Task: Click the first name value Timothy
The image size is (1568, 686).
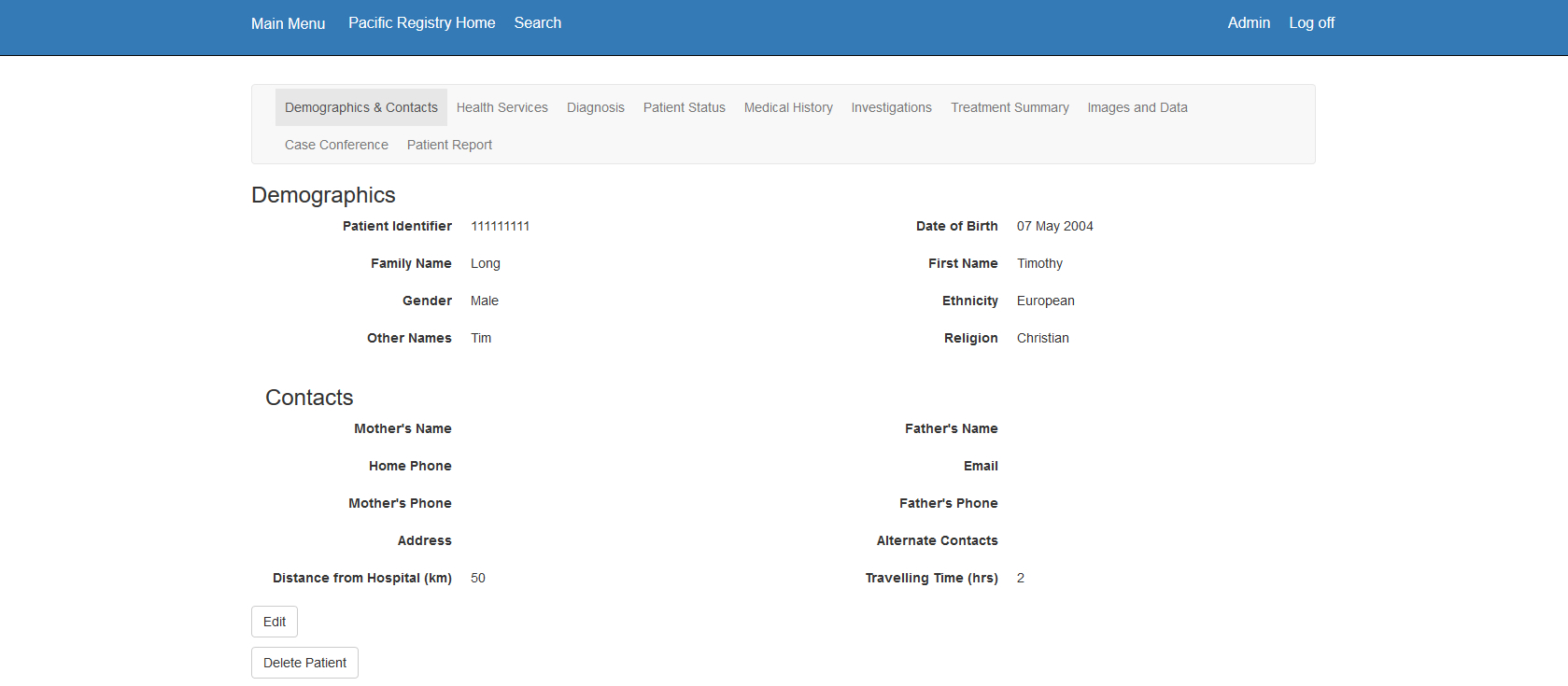Action: tap(1039, 263)
